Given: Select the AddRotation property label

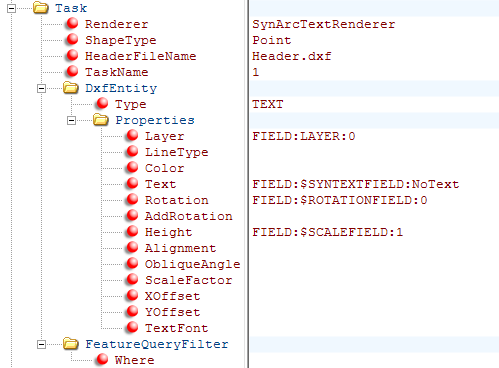Looking at the screenshot, I should point(189,216).
